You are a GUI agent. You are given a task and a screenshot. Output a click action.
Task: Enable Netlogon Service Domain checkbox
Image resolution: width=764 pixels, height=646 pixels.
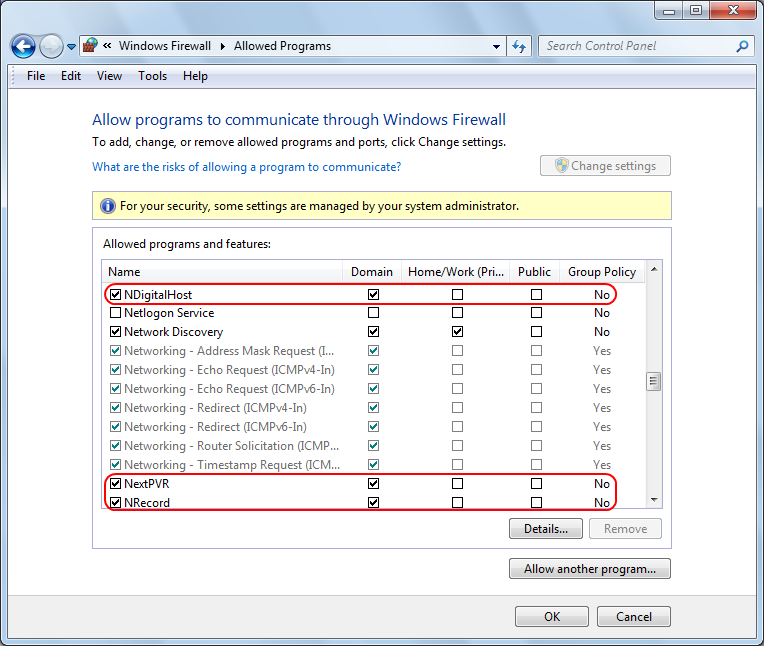[373, 312]
